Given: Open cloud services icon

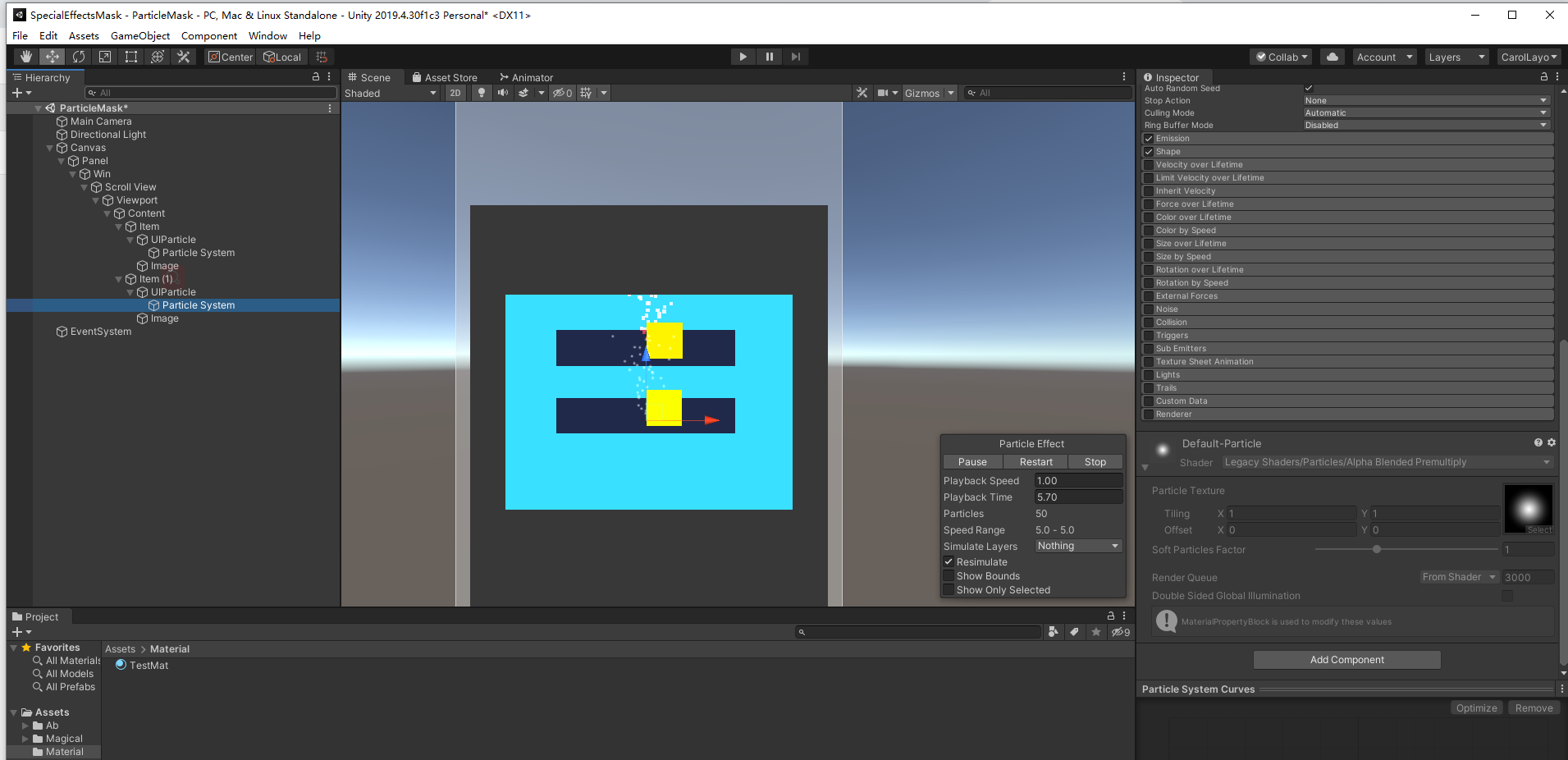Looking at the screenshot, I should click(1333, 57).
